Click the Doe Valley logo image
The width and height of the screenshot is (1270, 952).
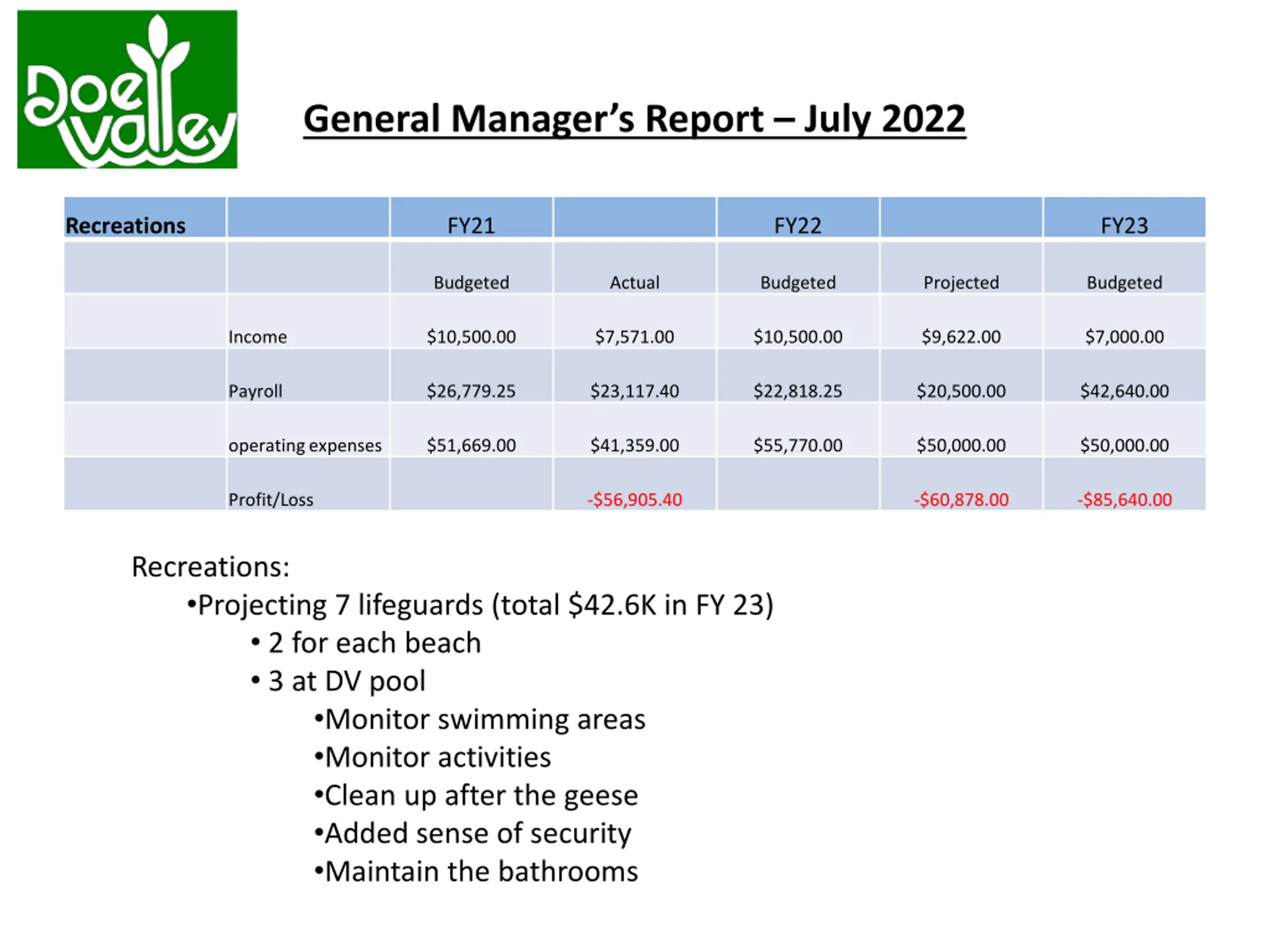[x=127, y=89]
